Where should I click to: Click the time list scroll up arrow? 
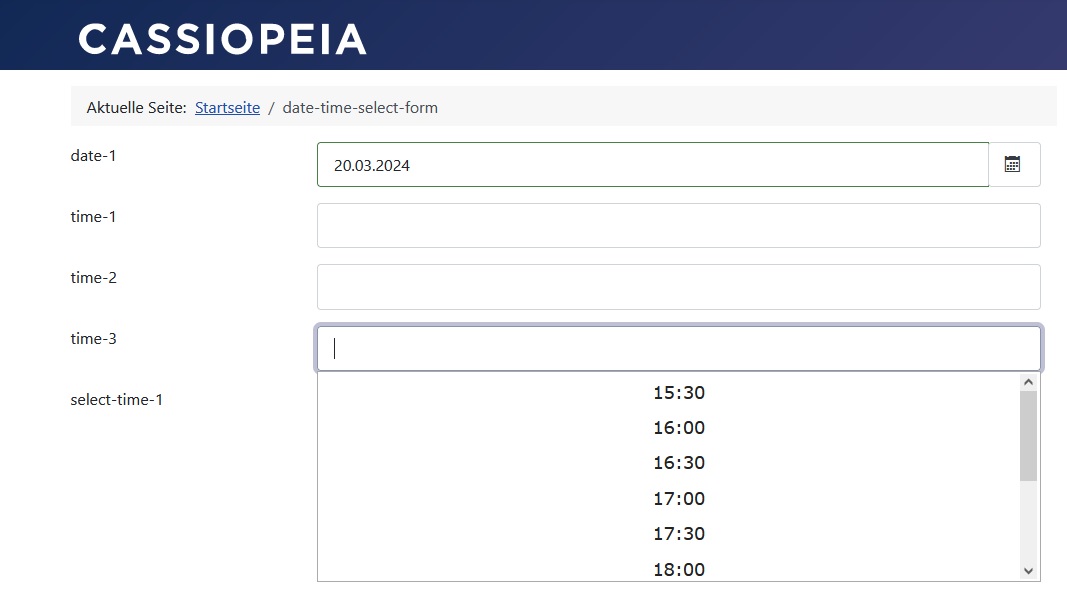pos(1028,382)
